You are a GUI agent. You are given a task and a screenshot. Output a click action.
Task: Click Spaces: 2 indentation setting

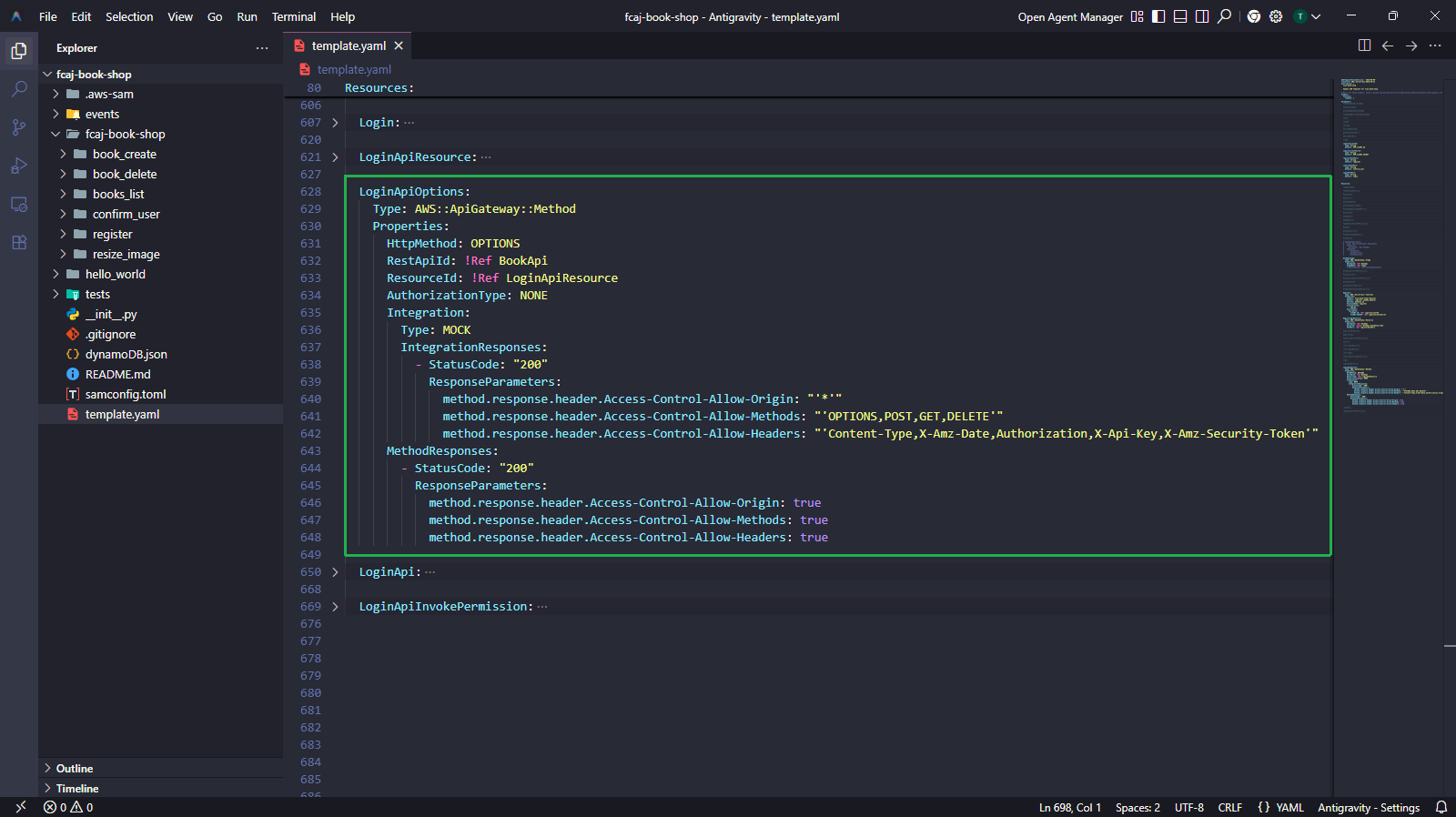pyautogui.click(x=1137, y=807)
